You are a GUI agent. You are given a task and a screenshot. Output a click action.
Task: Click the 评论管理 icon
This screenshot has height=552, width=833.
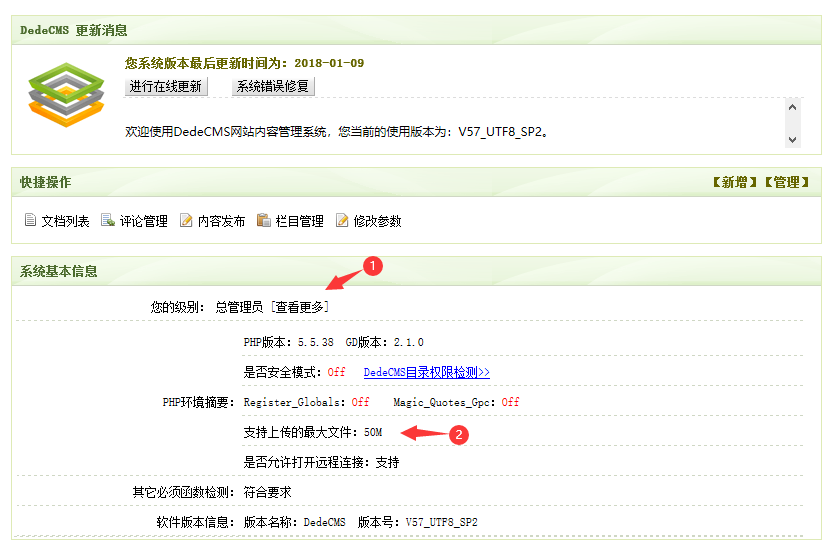[x=108, y=221]
